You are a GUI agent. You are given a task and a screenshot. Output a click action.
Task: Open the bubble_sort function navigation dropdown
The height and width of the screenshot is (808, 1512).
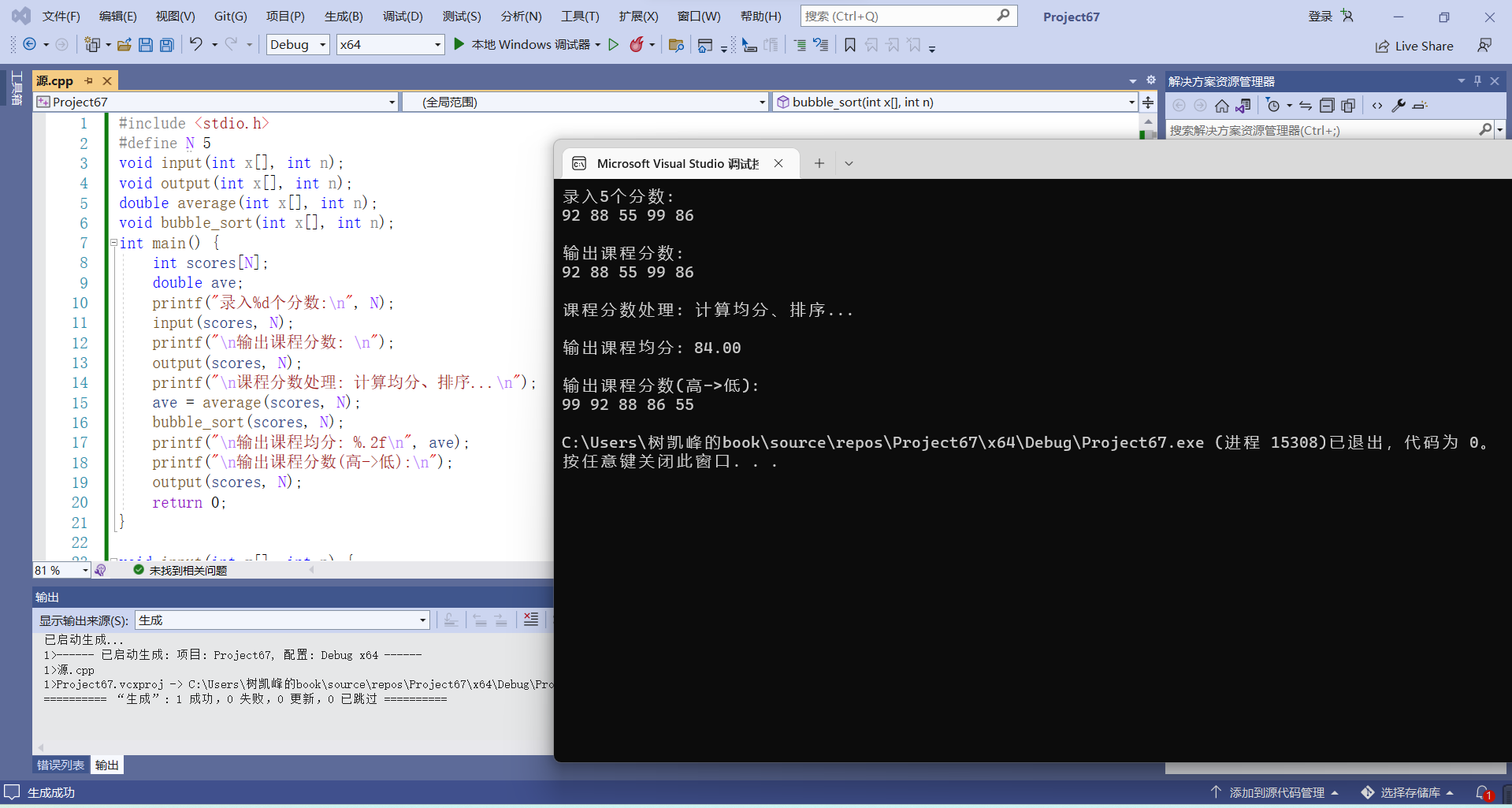click(x=955, y=102)
